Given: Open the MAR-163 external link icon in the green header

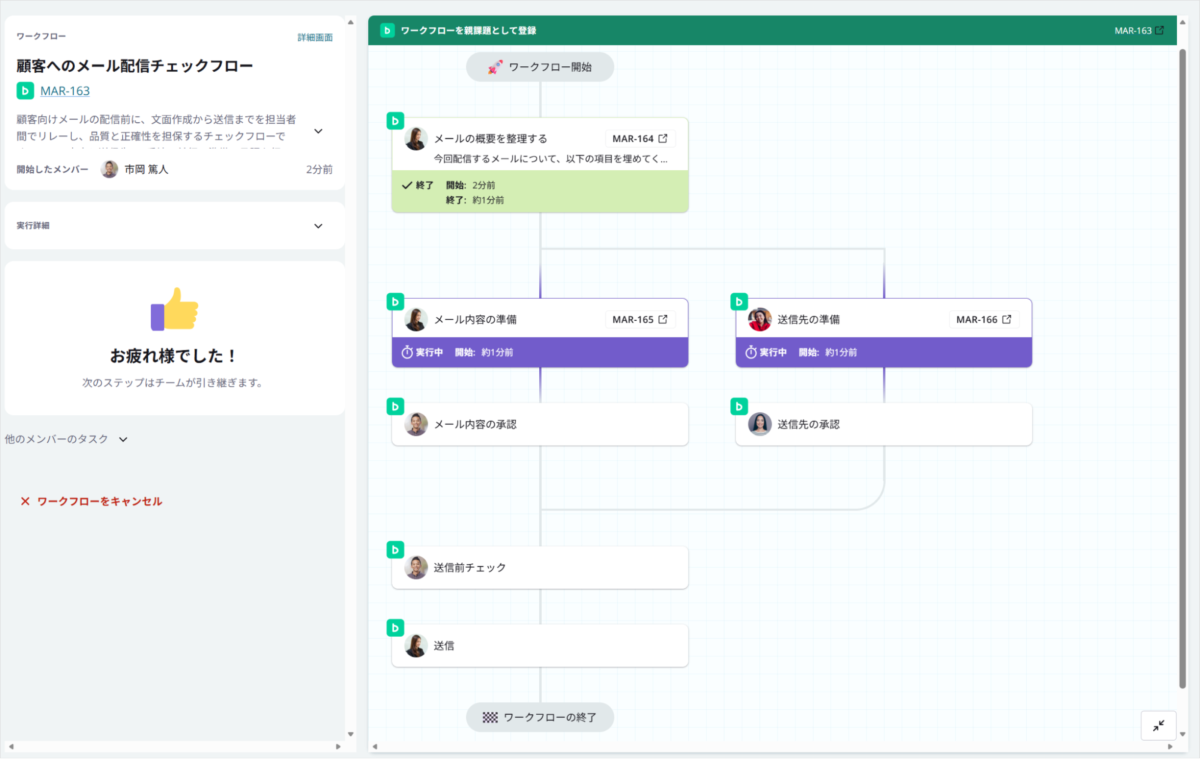Looking at the screenshot, I should [1159, 30].
